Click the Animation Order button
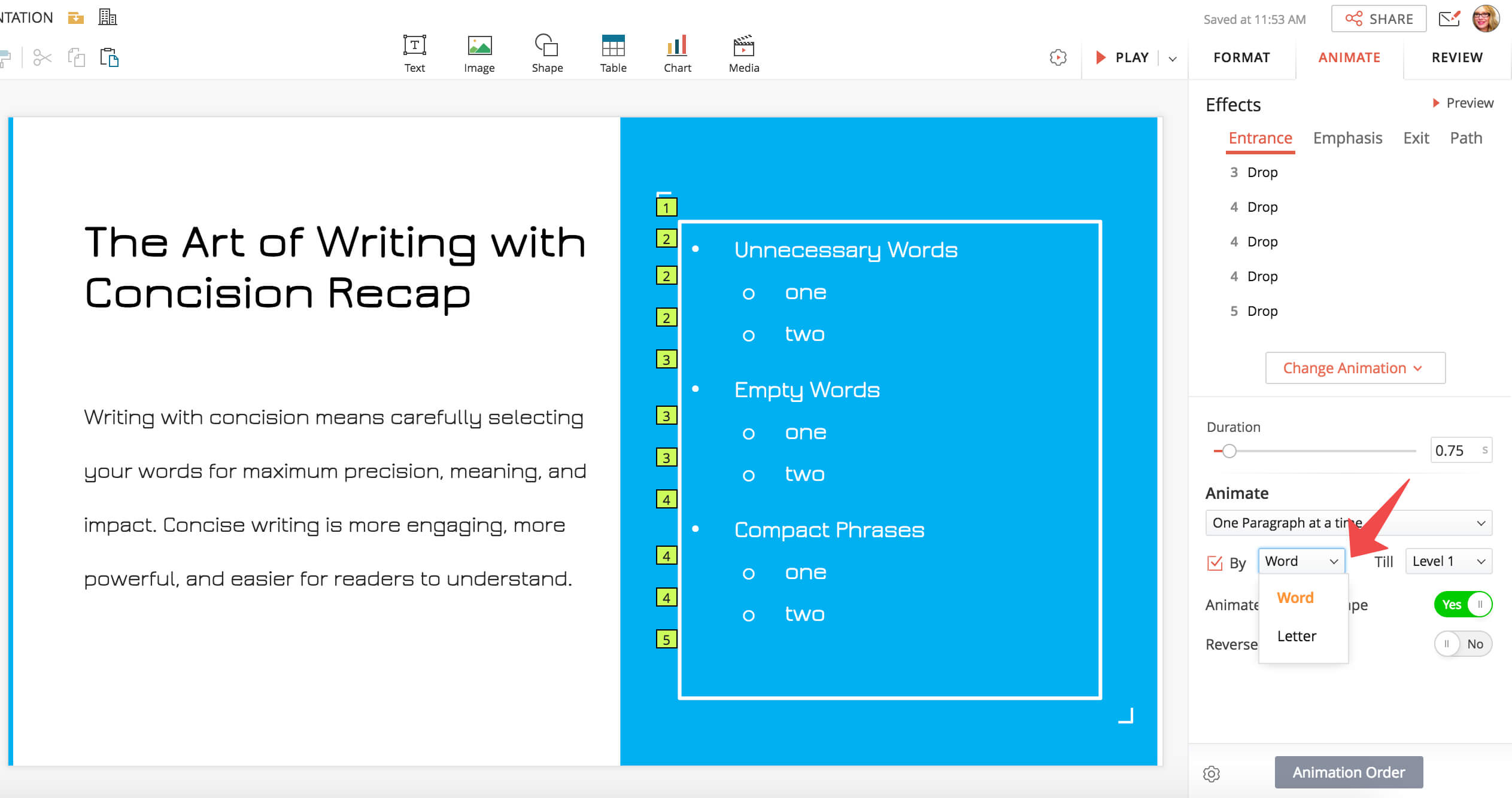 click(x=1348, y=772)
